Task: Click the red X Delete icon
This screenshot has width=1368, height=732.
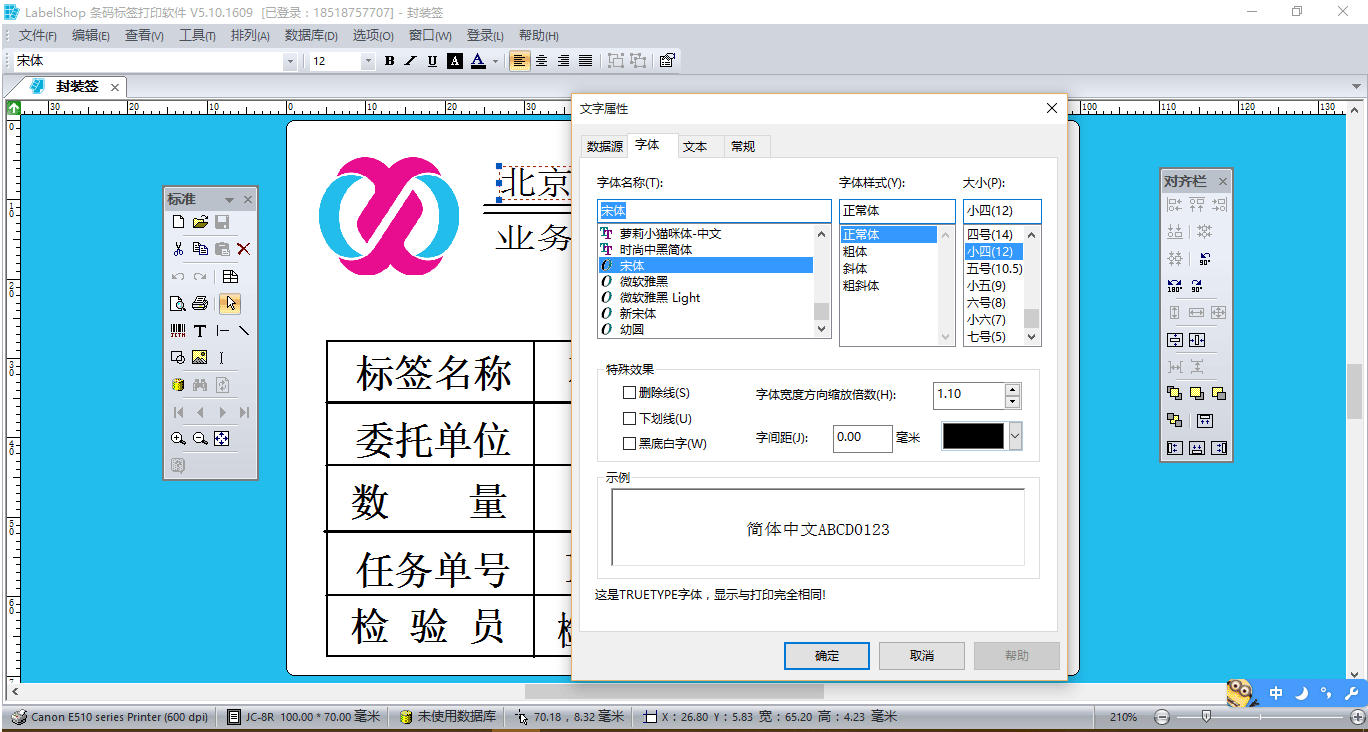Action: (243, 249)
